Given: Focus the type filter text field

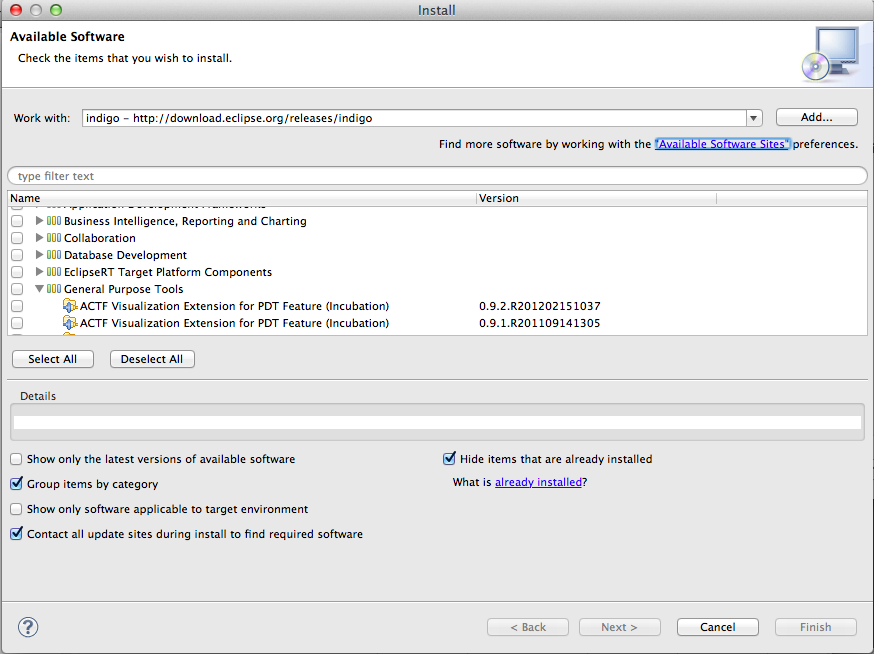Looking at the screenshot, I should click(437, 176).
